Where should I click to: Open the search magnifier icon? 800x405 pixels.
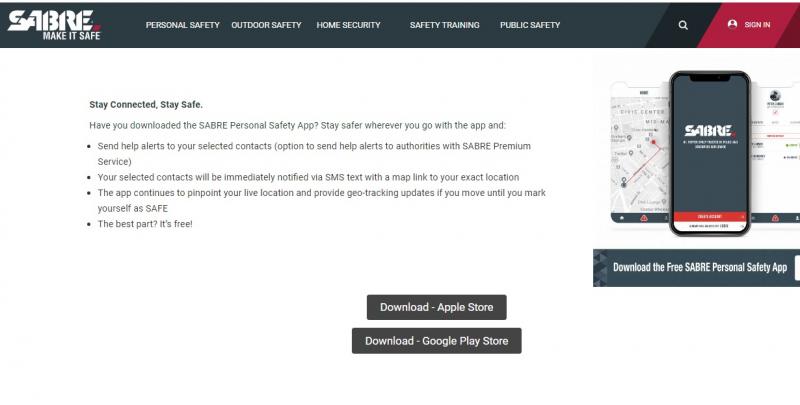pos(683,25)
